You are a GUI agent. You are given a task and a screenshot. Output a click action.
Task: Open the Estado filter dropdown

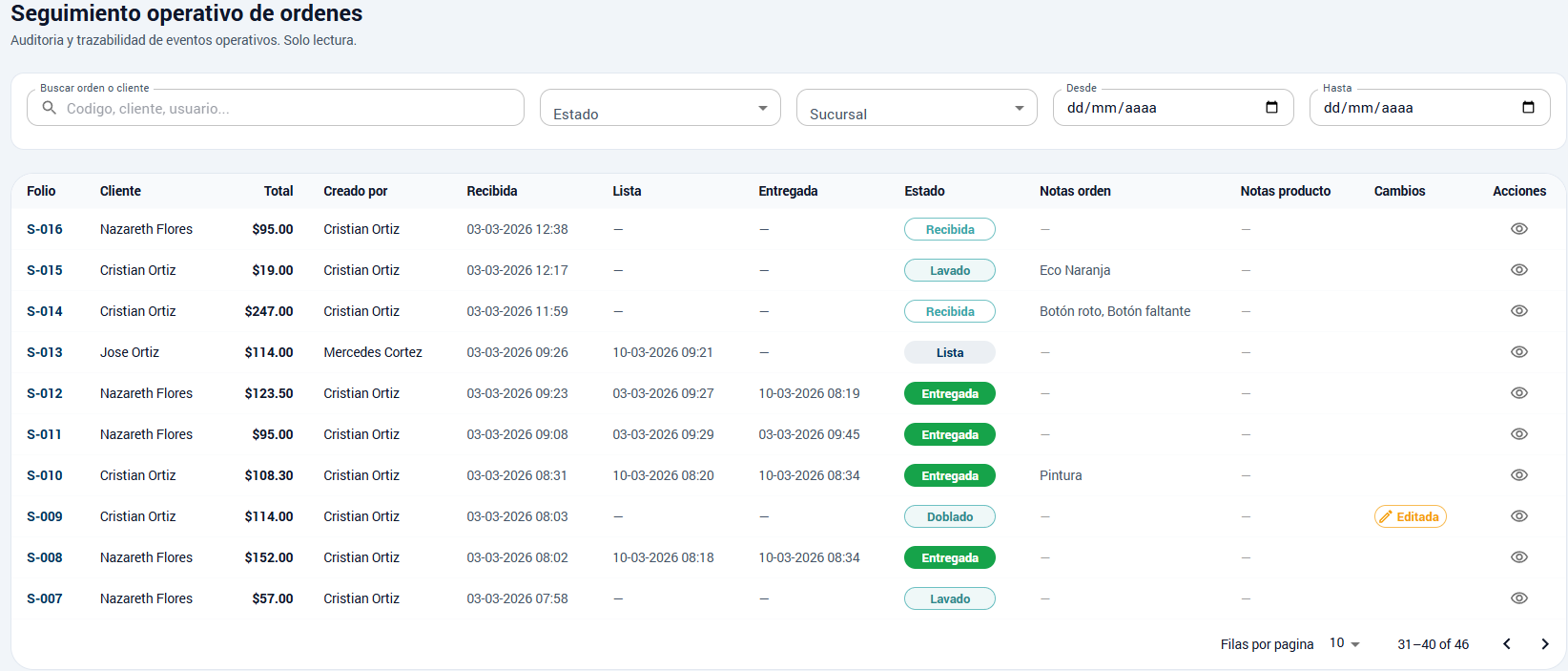660,108
